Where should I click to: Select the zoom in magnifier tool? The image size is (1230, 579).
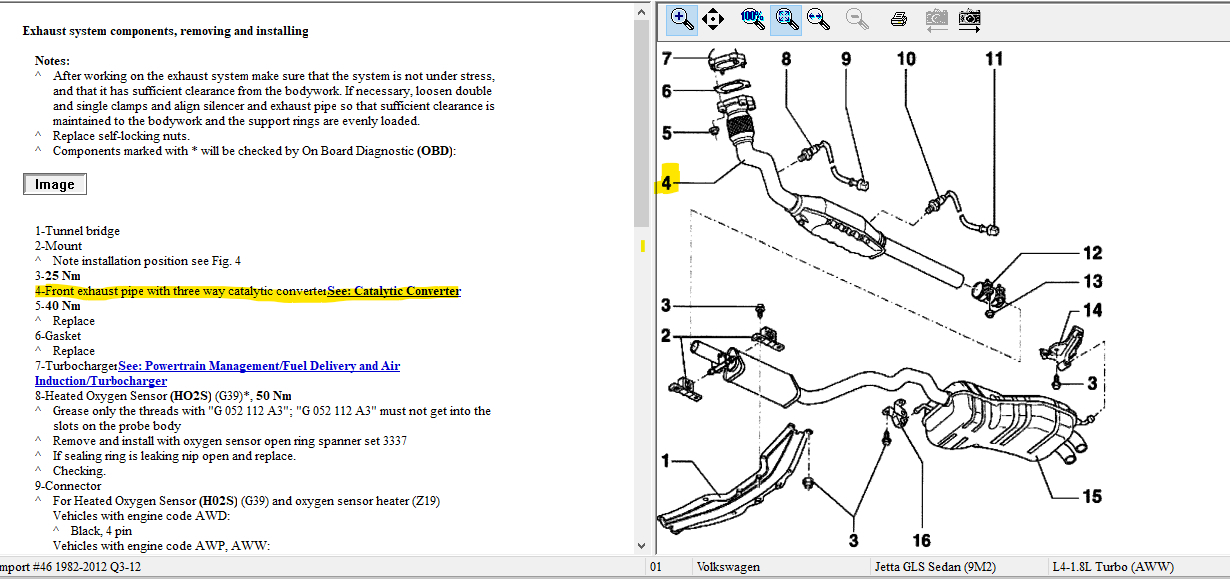coord(681,18)
